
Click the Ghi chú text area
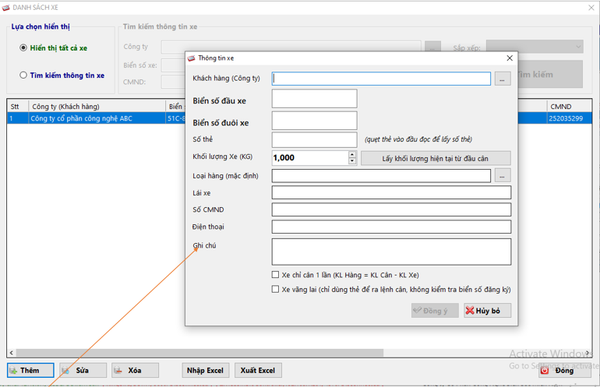coord(391,251)
